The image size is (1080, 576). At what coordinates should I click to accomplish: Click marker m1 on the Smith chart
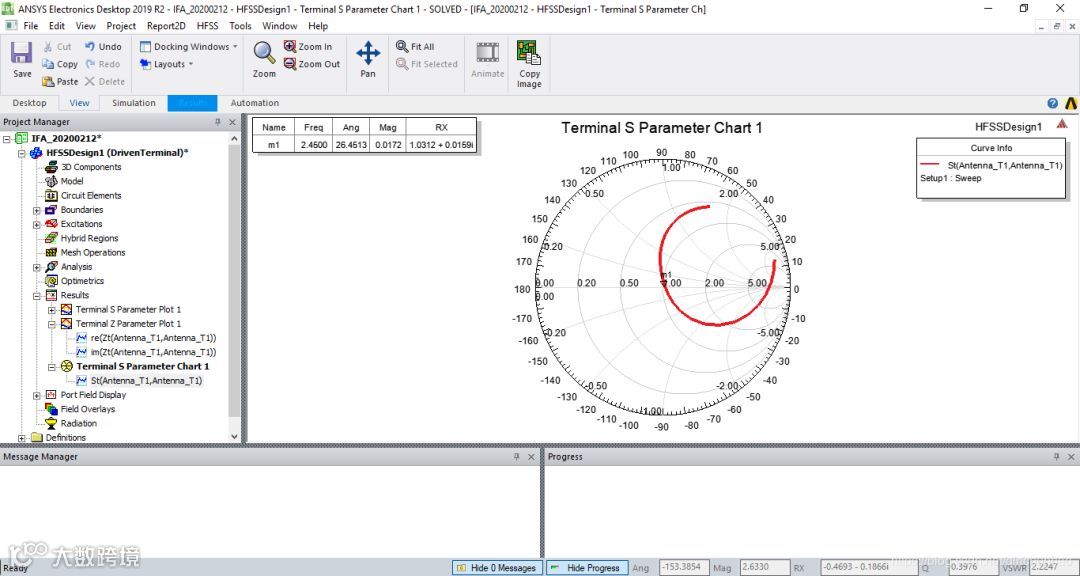pyautogui.click(x=664, y=282)
